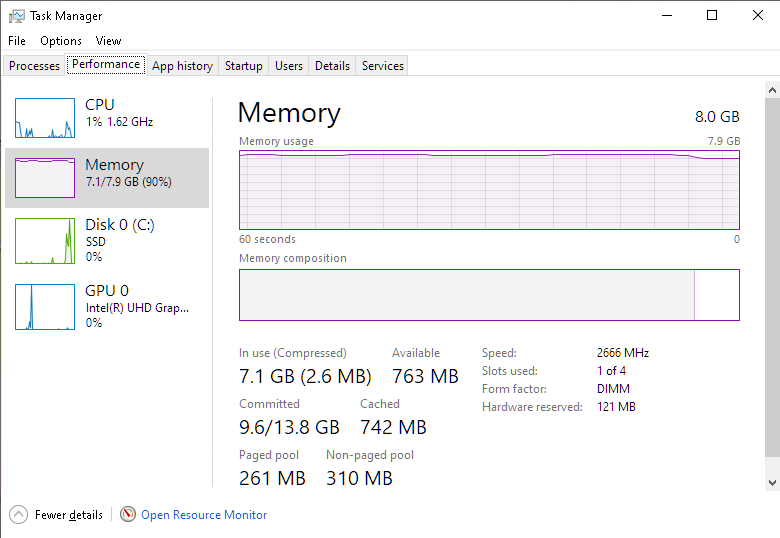Viewport: 780px width, 538px height.
Task: Select the Disk 0 (C:) mini graph
Action: click(x=45, y=241)
